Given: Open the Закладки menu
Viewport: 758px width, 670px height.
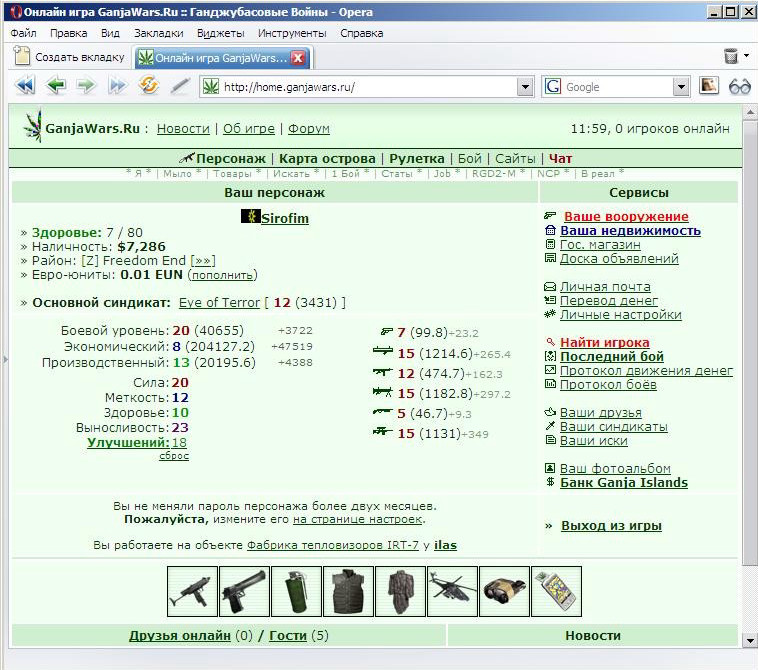Looking at the screenshot, I should [159, 33].
